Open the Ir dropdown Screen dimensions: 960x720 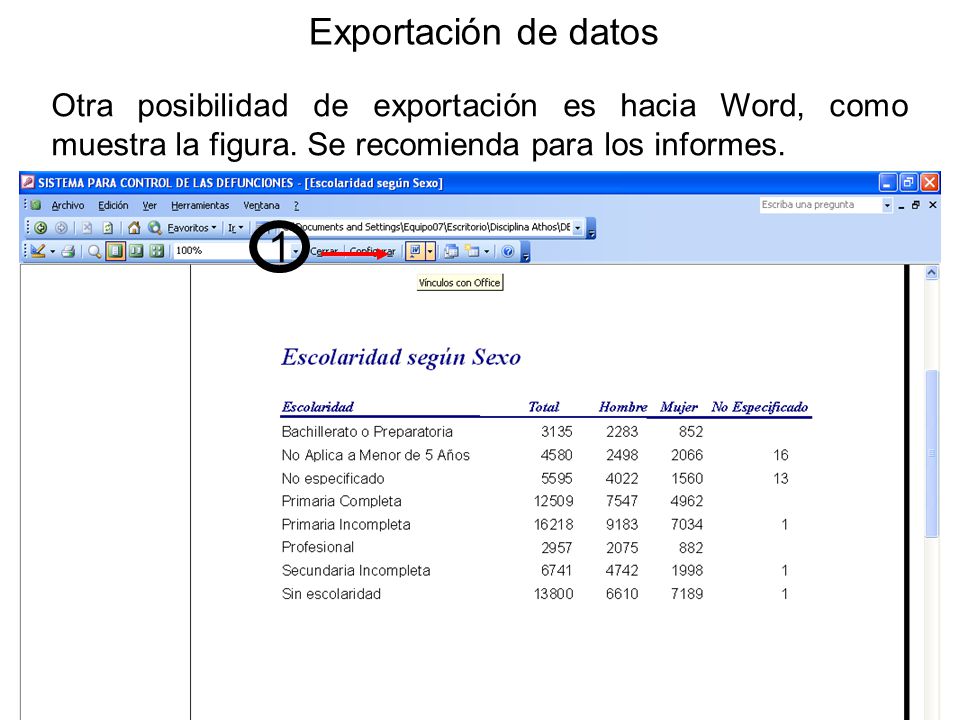pos(235,228)
